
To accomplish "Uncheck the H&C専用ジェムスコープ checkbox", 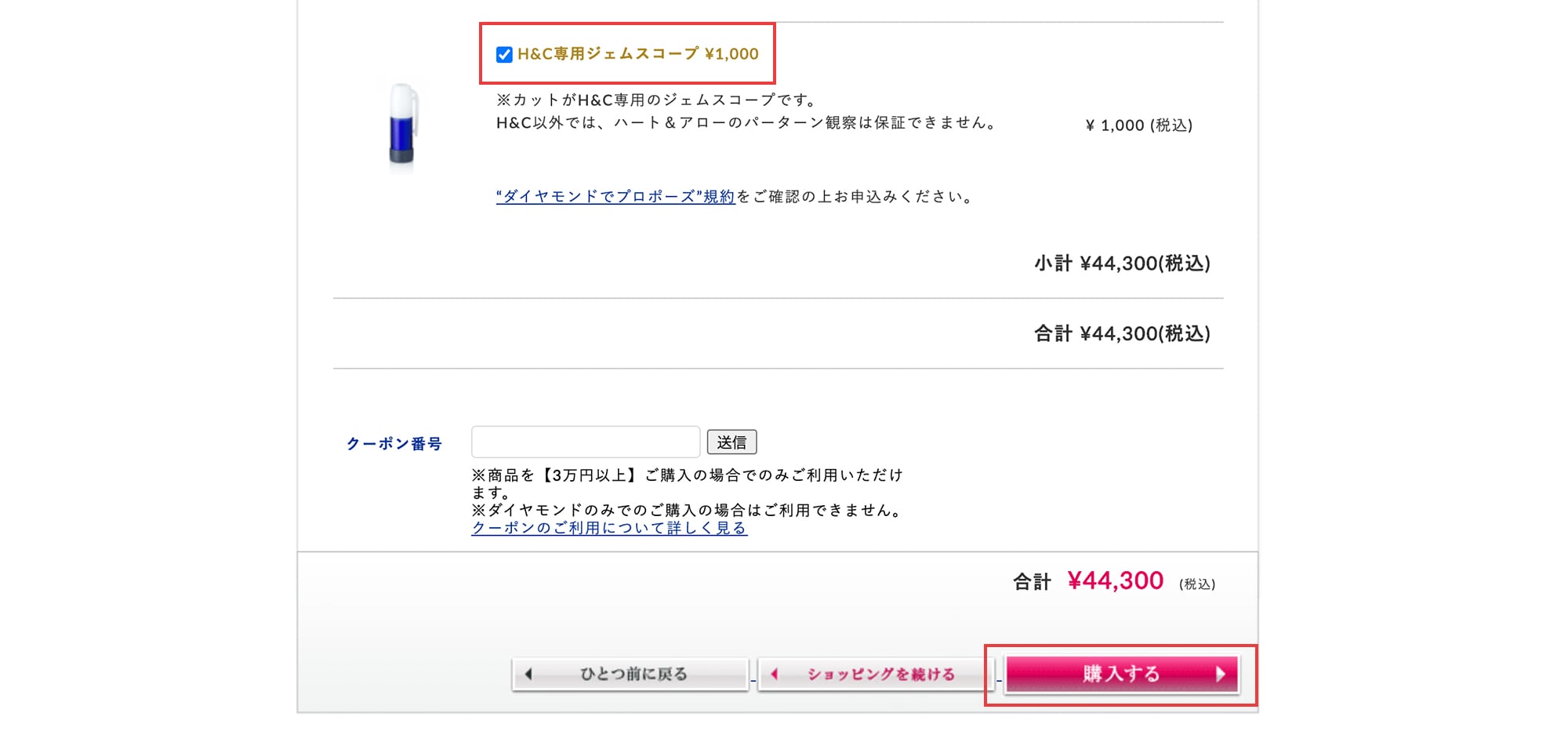I will pos(504,54).
